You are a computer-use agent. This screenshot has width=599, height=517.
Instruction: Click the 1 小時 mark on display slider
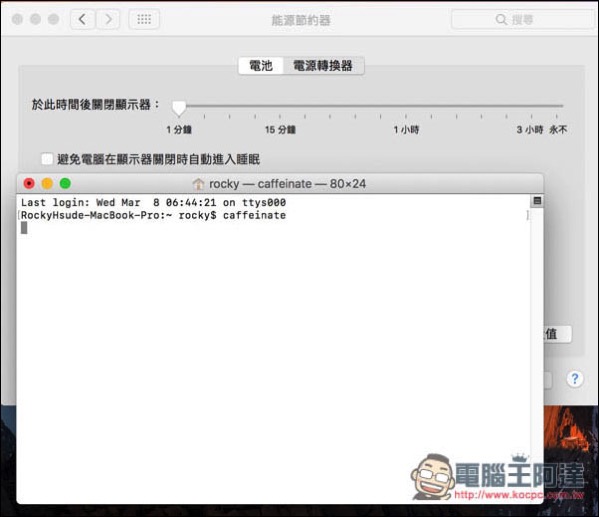[x=406, y=130]
